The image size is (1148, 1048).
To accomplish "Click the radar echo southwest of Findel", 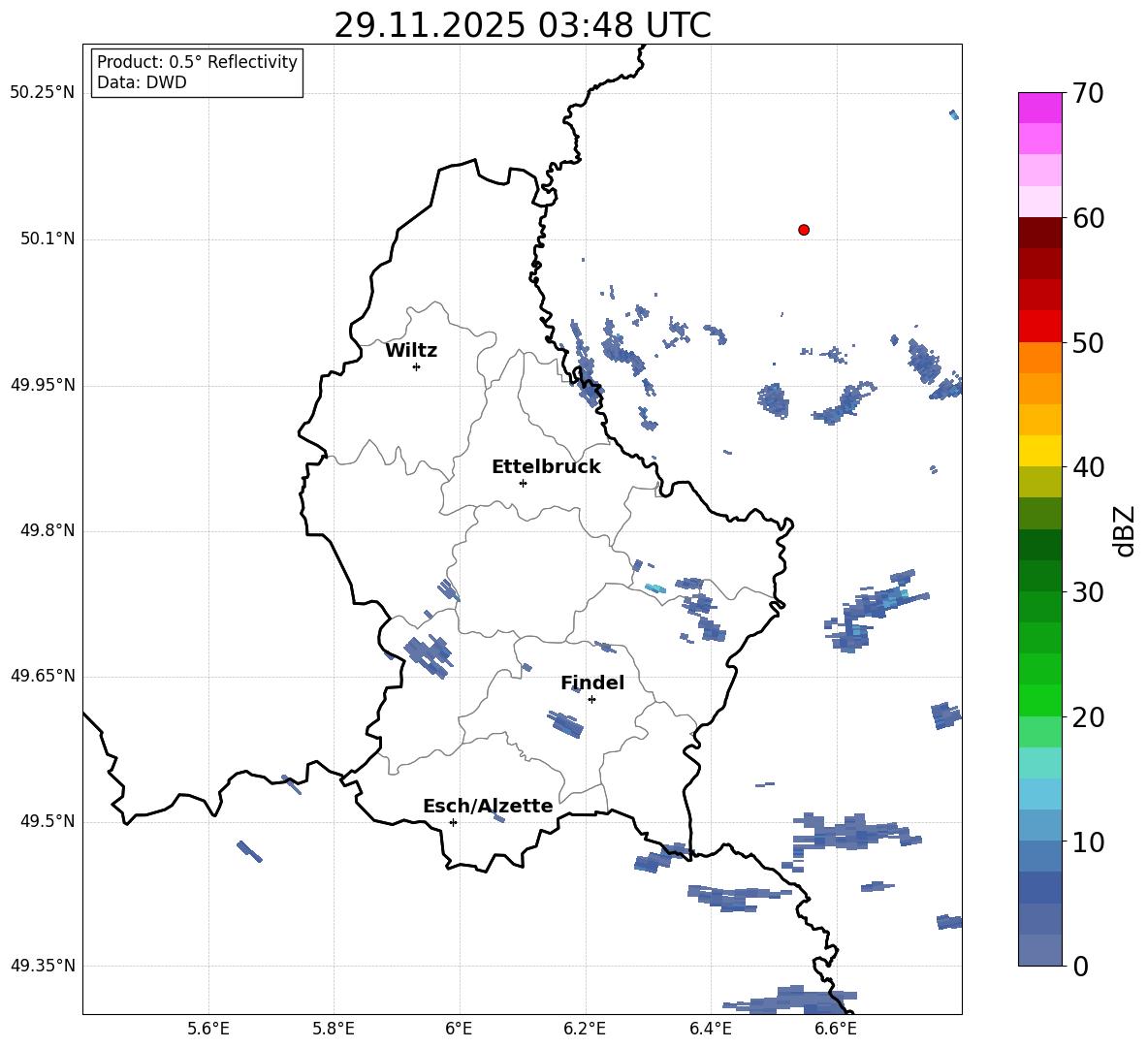I will 566,724.
